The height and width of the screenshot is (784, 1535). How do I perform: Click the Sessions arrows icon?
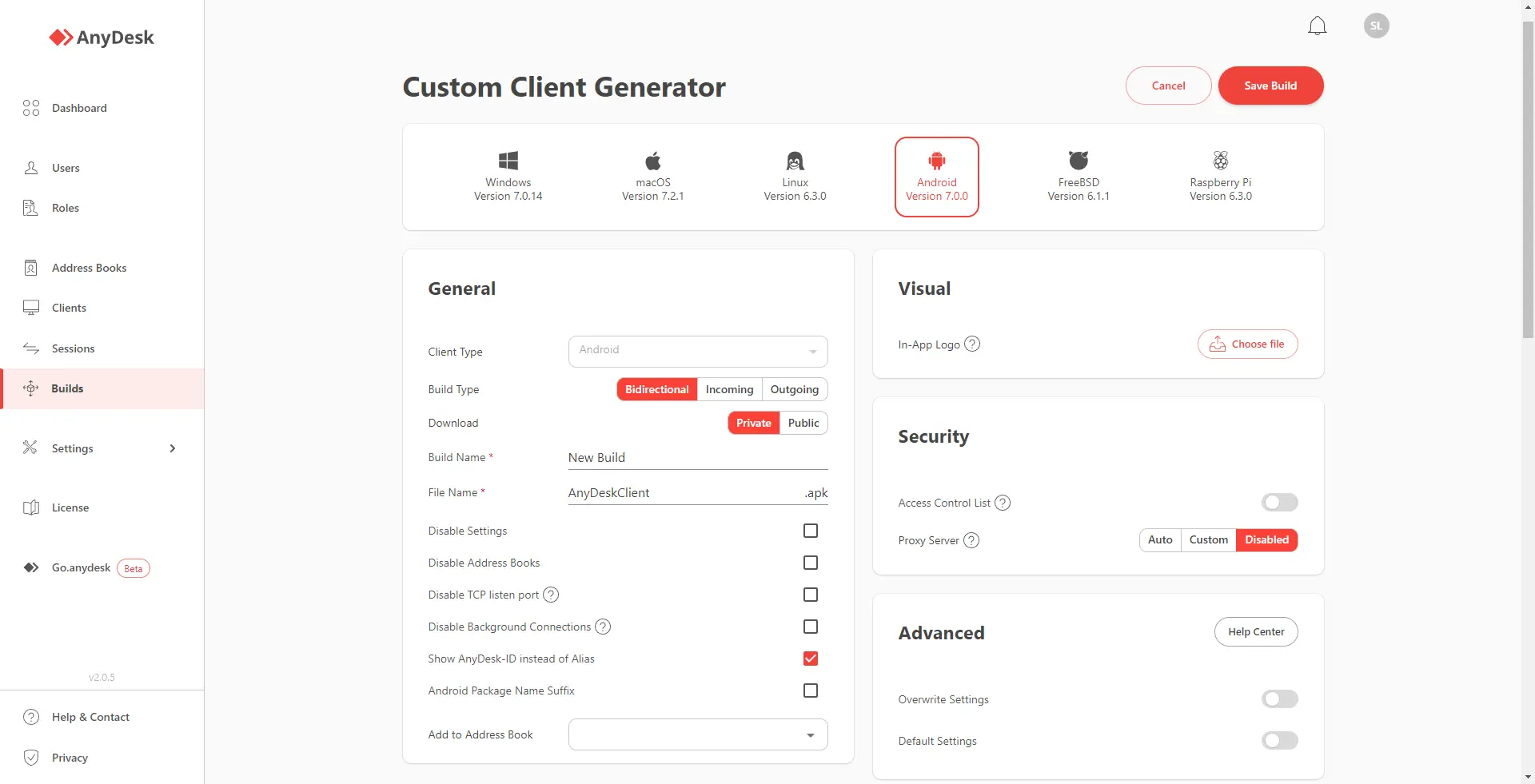31,348
